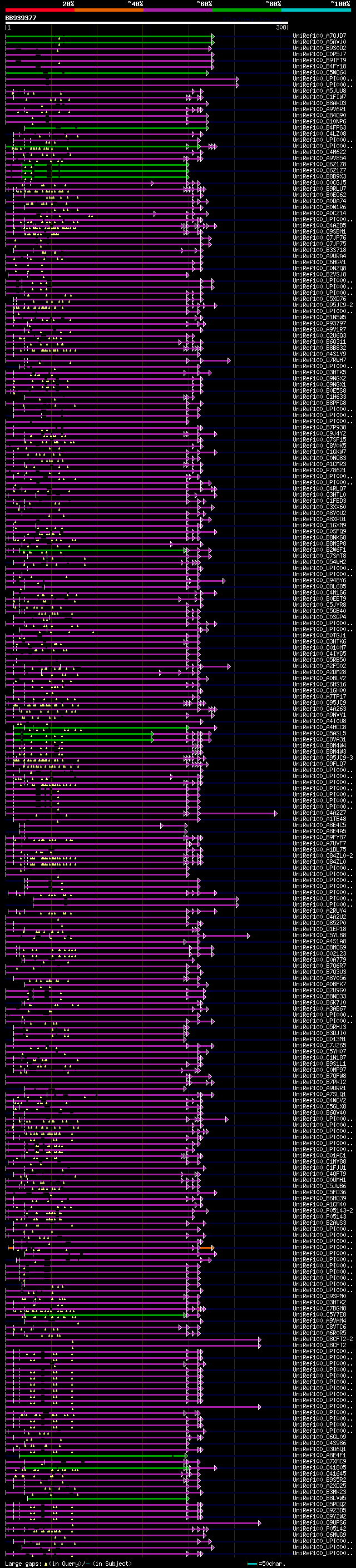Open hit UniRef100_C5WQ64
This screenshot has width=356, height=1568.
click(x=319, y=72)
